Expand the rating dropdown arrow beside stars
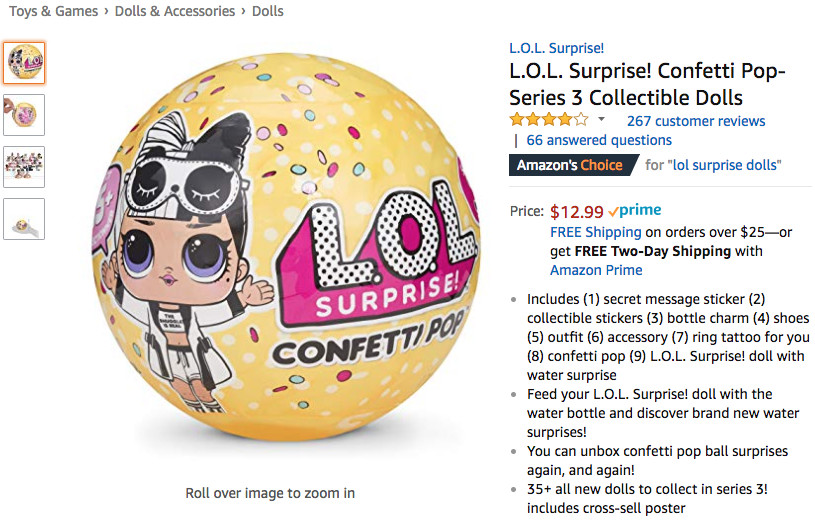 601,120
